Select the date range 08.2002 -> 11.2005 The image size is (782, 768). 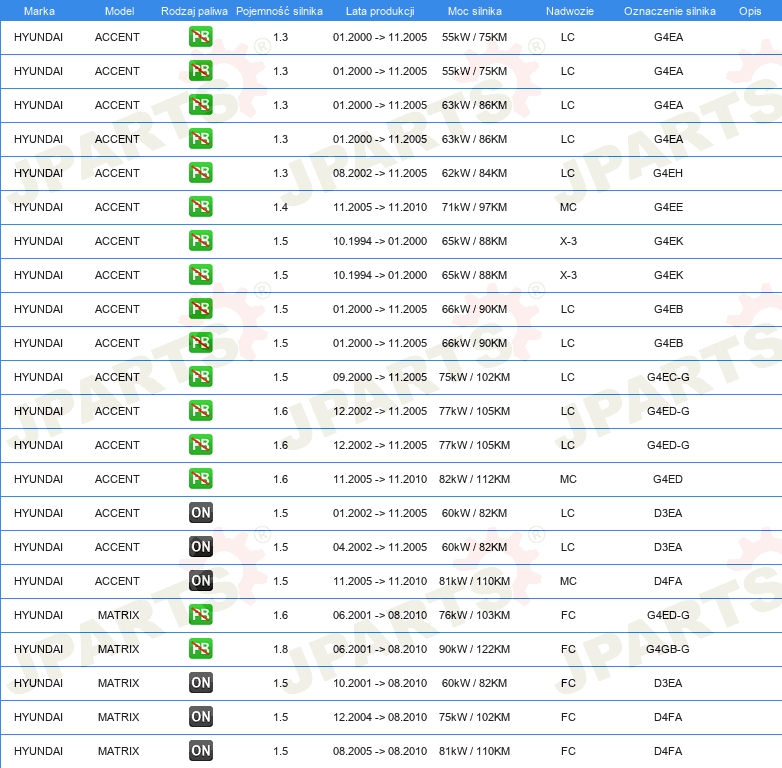[x=380, y=173]
